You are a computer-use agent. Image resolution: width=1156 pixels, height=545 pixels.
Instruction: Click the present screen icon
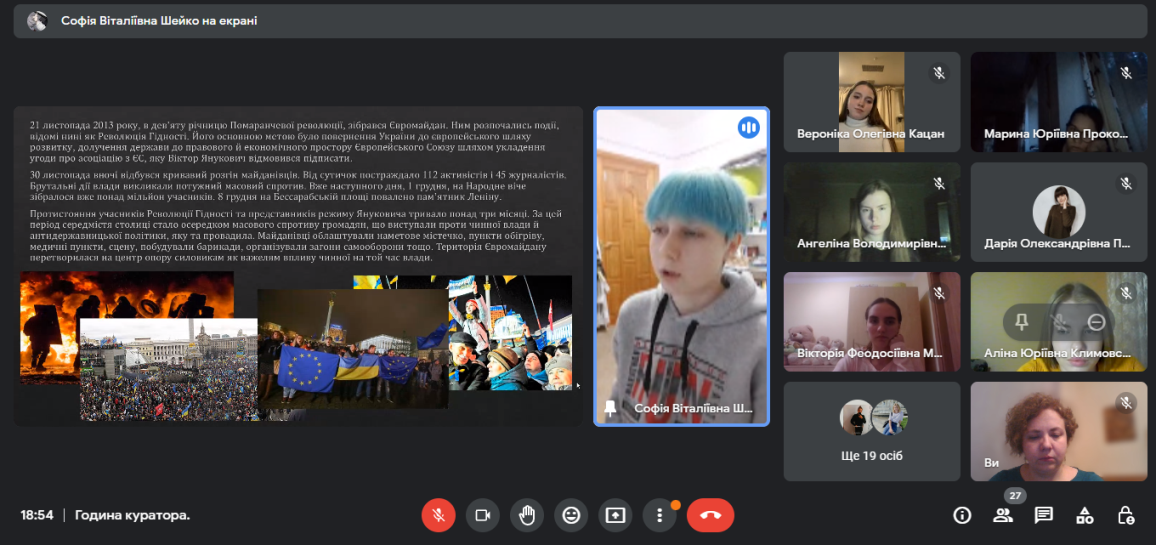pos(615,515)
